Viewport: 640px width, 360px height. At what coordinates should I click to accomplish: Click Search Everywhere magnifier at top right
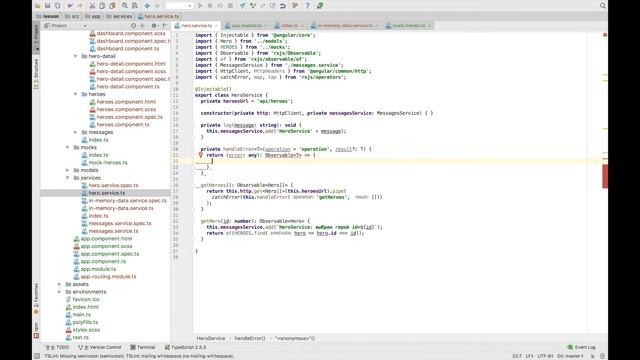pos(602,6)
